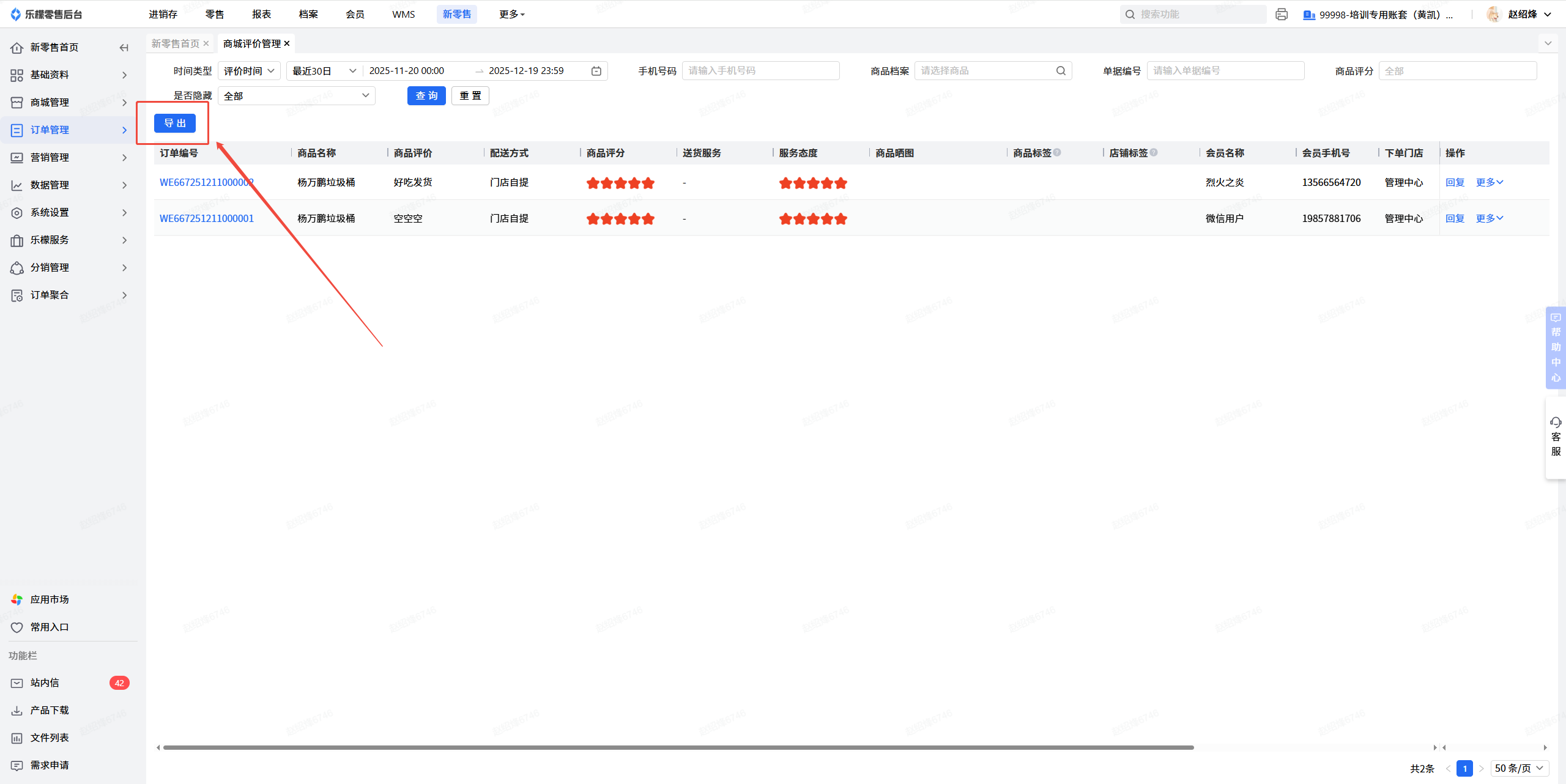
Task: Open the 最近30日 range dropdown
Action: click(x=324, y=71)
